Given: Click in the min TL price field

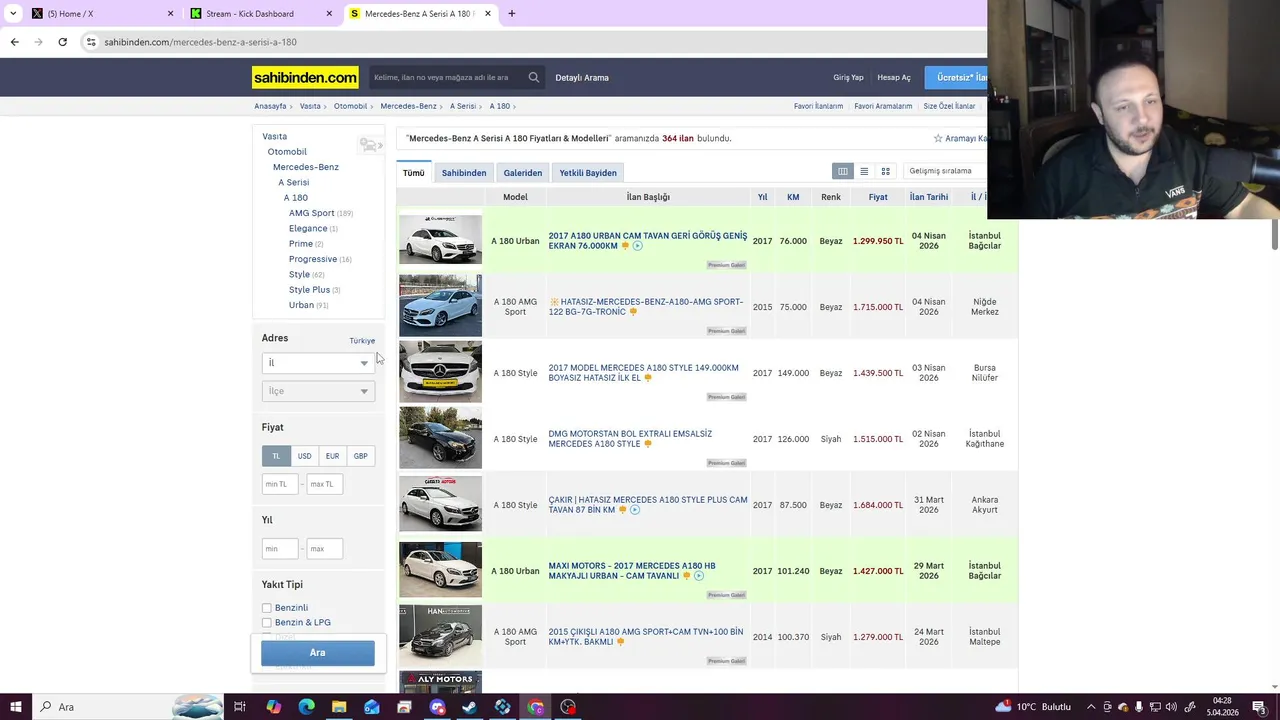Looking at the screenshot, I should click(280, 484).
